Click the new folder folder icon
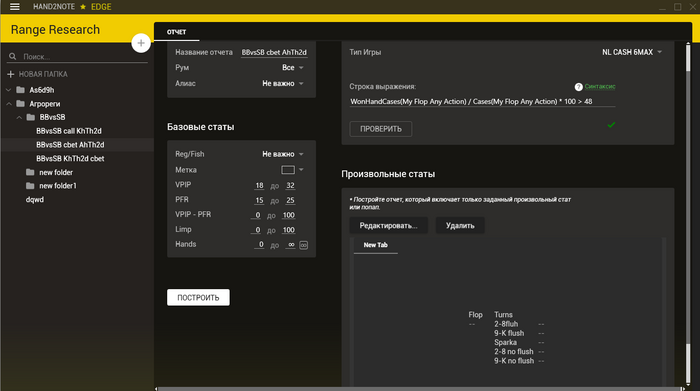This screenshot has width=700, height=391. pyautogui.click(x=30, y=172)
